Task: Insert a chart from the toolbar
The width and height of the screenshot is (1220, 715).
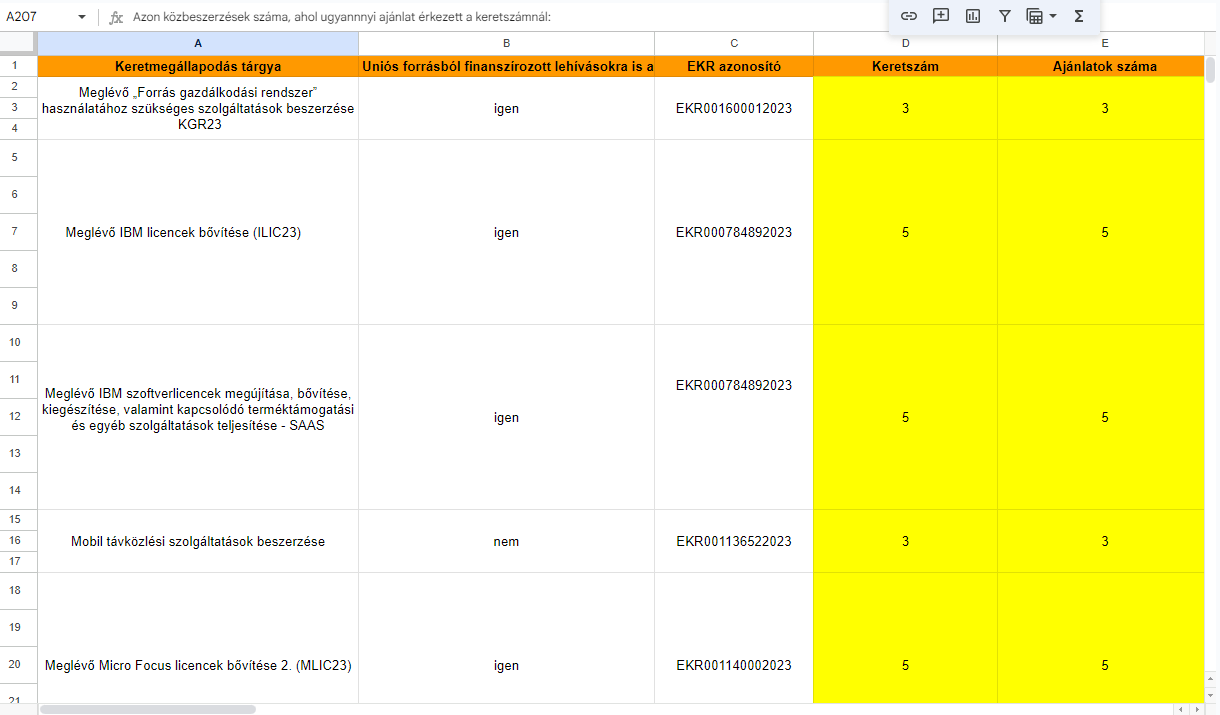Action: point(972,16)
